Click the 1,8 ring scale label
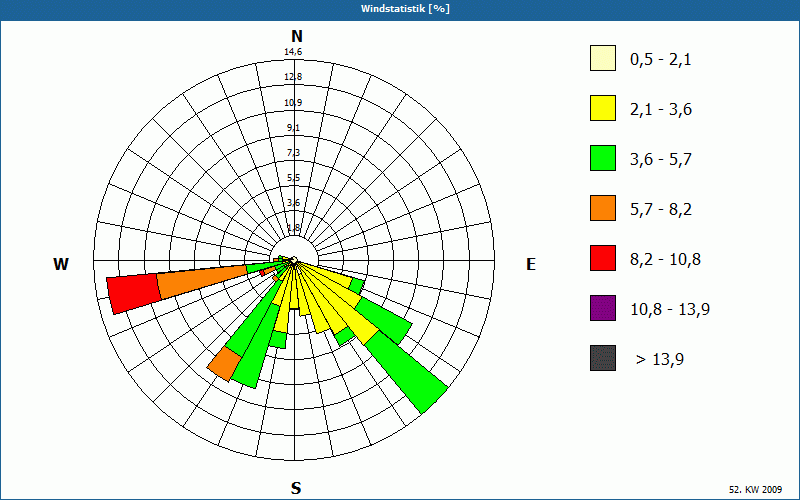Image resolution: width=800 pixels, height=500 pixels. (293, 228)
